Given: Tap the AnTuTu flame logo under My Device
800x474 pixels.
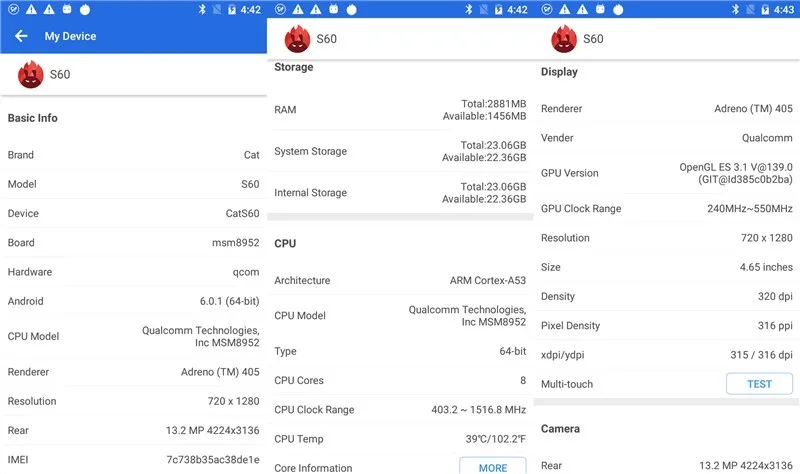Looking at the screenshot, I should tap(31, 74).
